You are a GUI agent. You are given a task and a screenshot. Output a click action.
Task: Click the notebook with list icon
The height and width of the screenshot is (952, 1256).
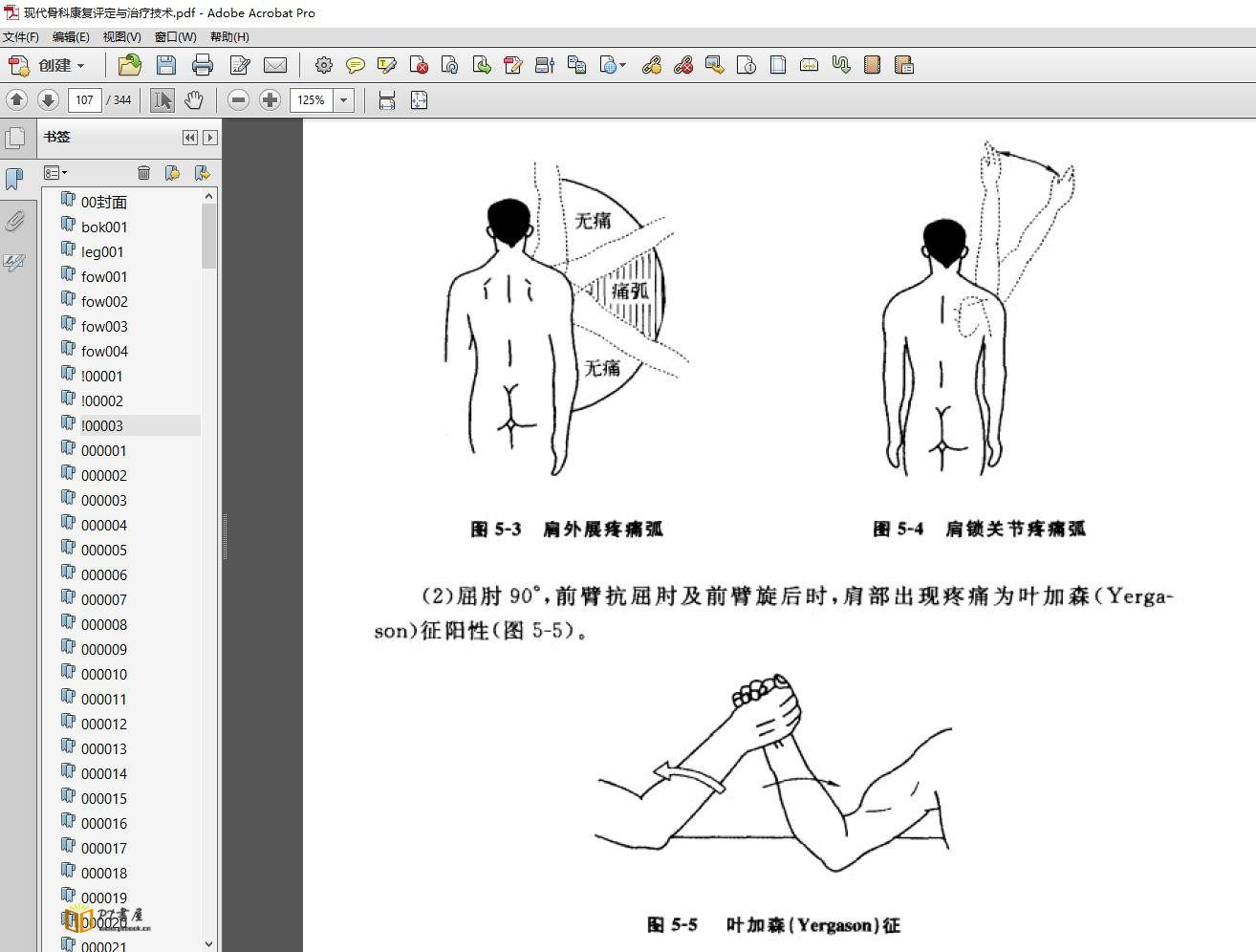pyautogui.click(x=904, y=65)
